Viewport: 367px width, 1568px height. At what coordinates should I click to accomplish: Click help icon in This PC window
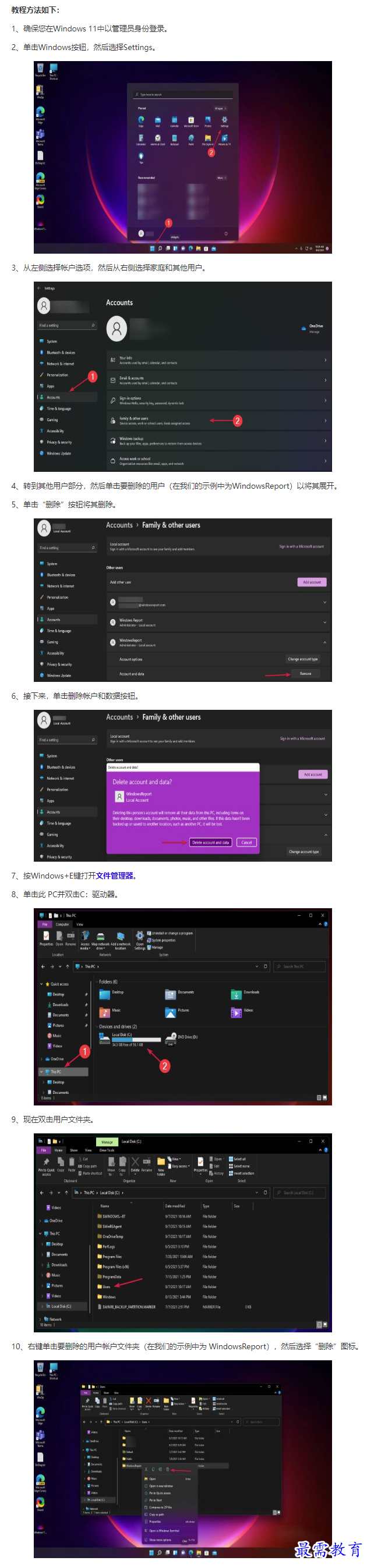[x=326, y=924]
